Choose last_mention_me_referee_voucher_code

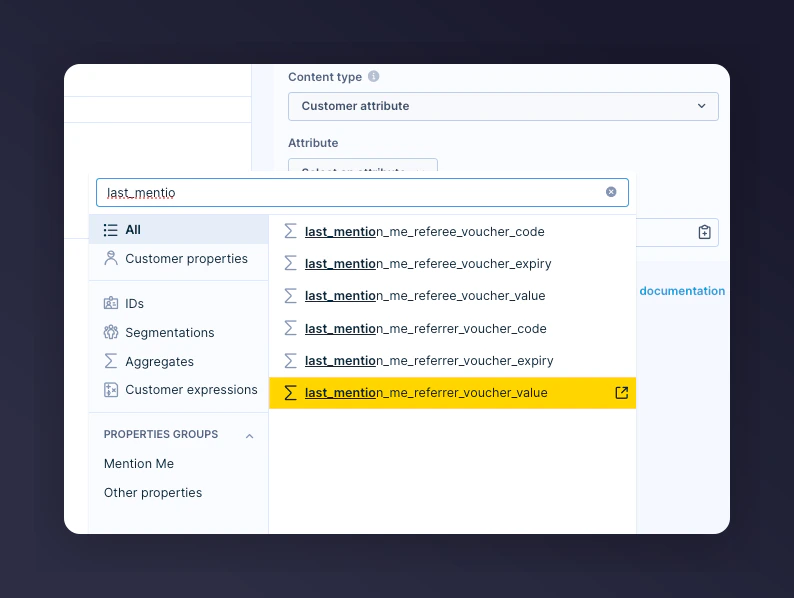point(452,231)
